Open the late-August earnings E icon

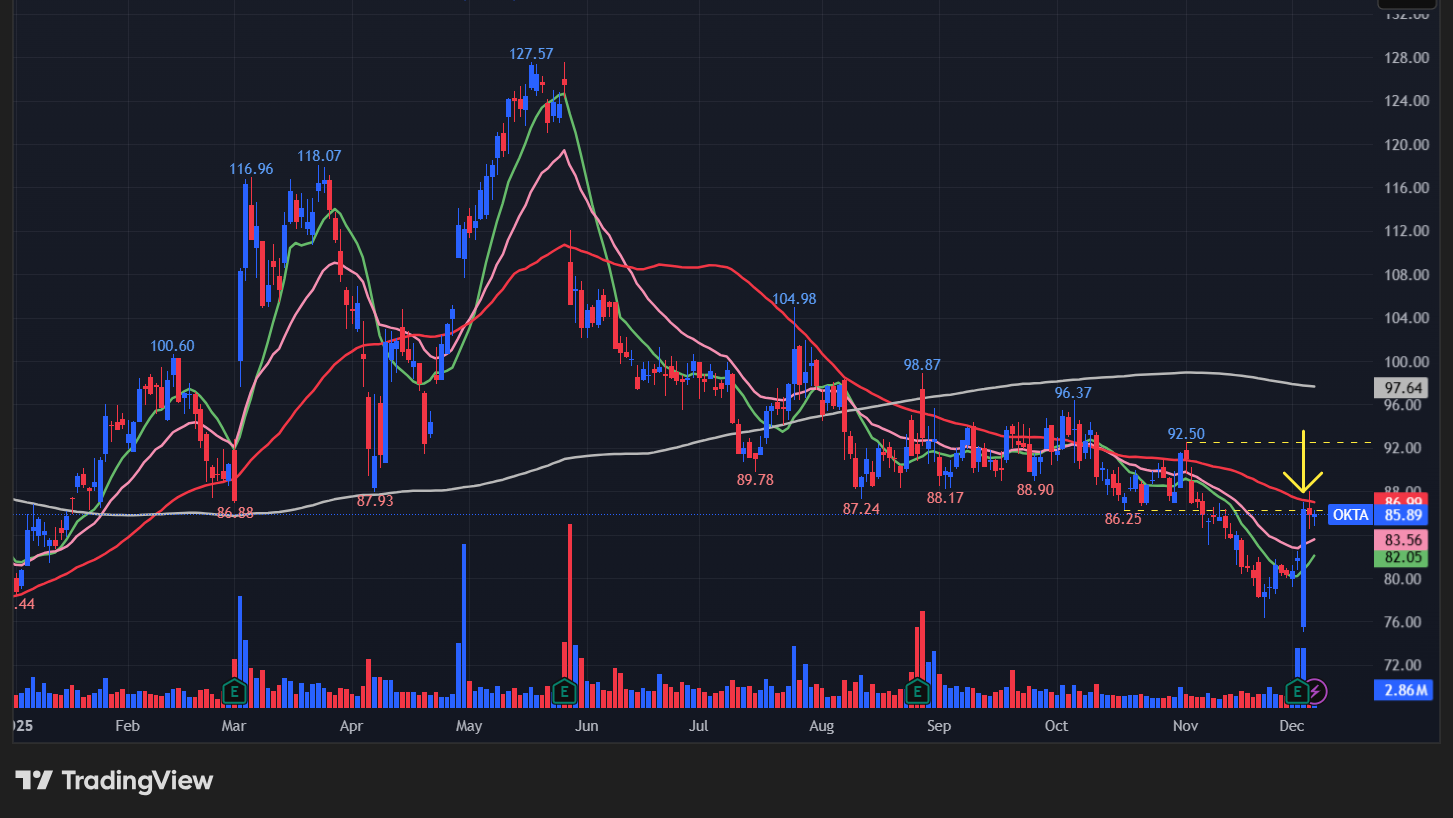tap(917, 690)
